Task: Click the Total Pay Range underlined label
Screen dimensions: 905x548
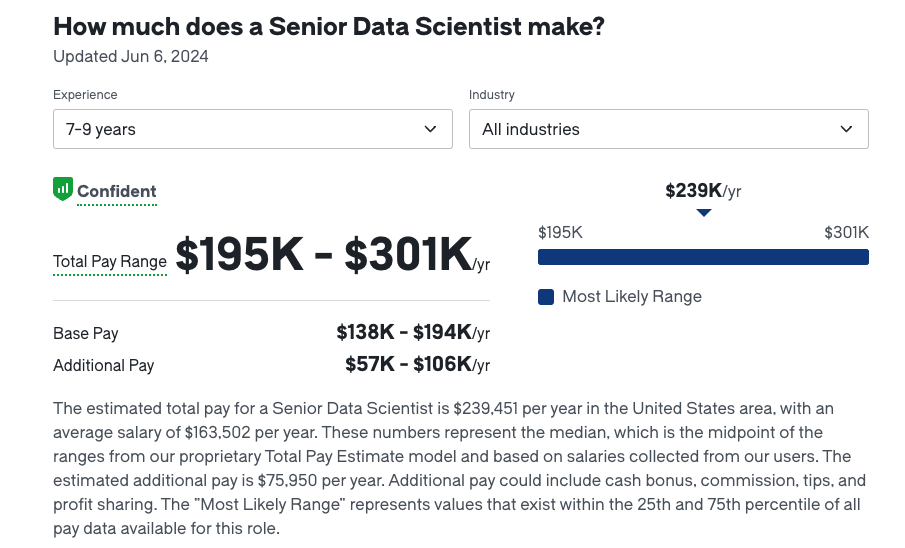Action: click(110, 262)
